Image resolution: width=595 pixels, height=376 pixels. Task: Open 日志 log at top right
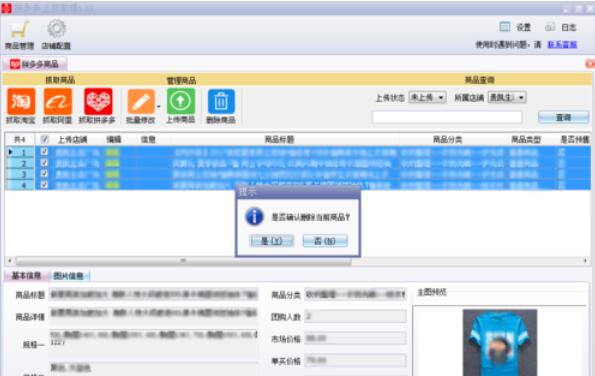click(561, 27)
